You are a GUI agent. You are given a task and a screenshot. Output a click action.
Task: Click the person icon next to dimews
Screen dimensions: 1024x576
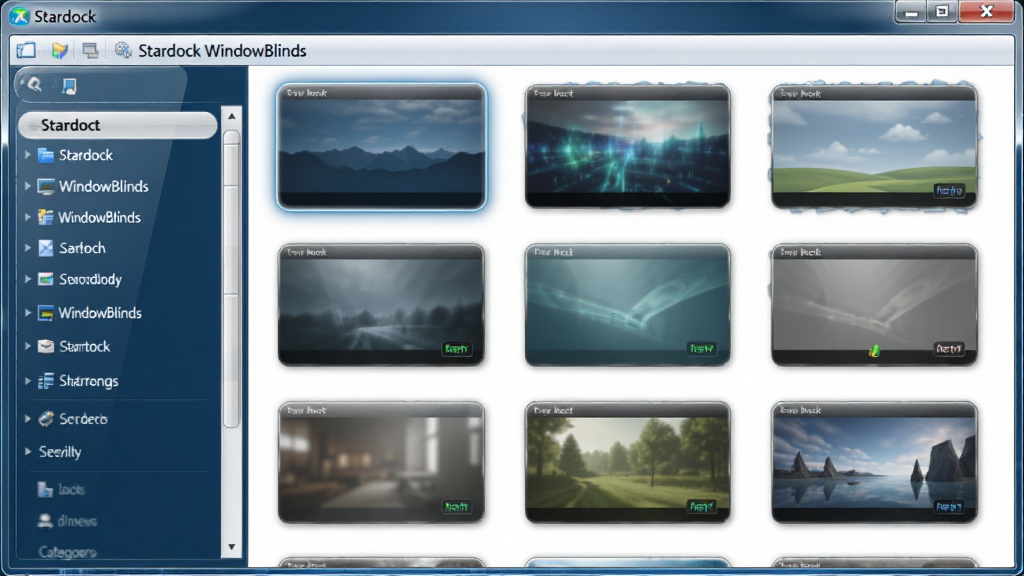[x=44, y=521]
